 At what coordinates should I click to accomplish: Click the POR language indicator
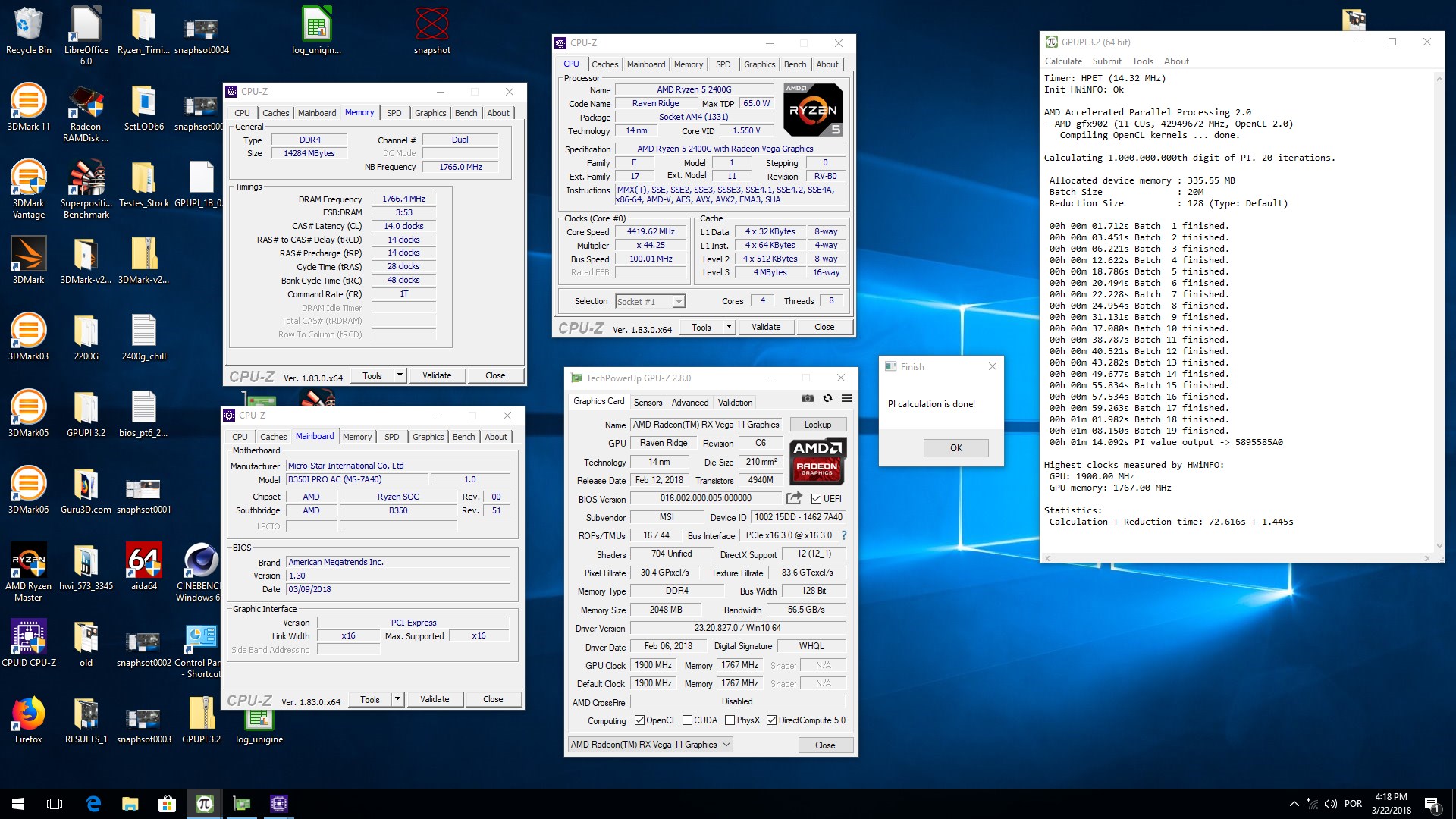[1353, 804]
